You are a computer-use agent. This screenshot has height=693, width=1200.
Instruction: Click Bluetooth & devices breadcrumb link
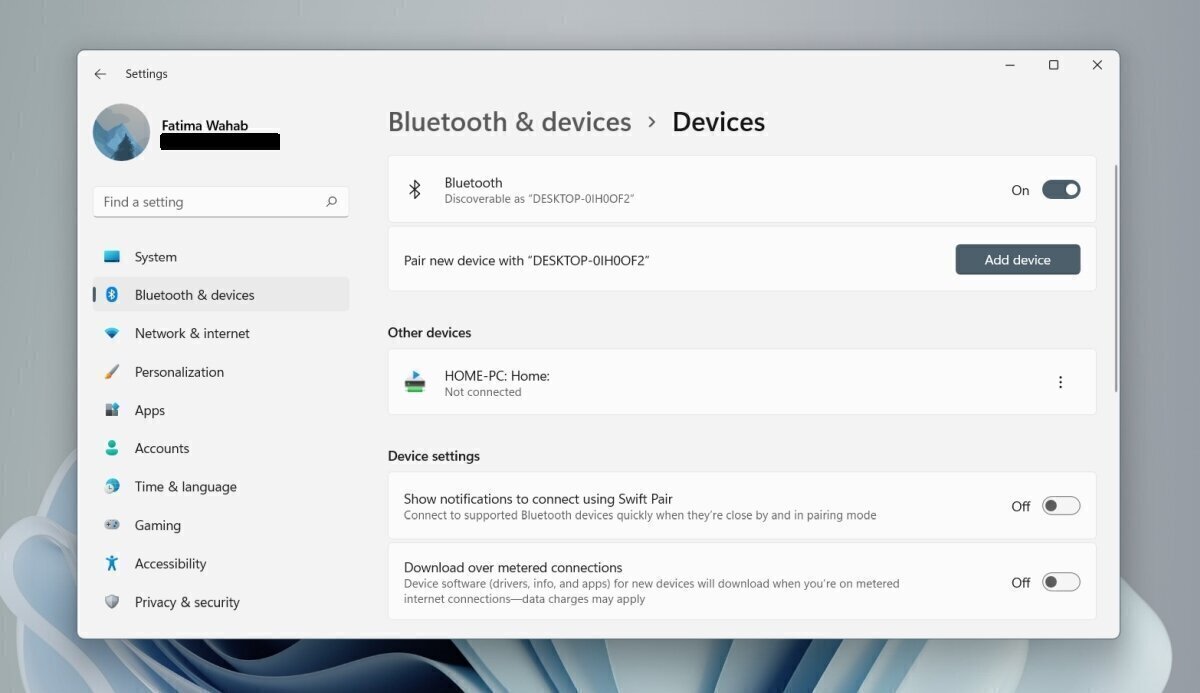509,121
